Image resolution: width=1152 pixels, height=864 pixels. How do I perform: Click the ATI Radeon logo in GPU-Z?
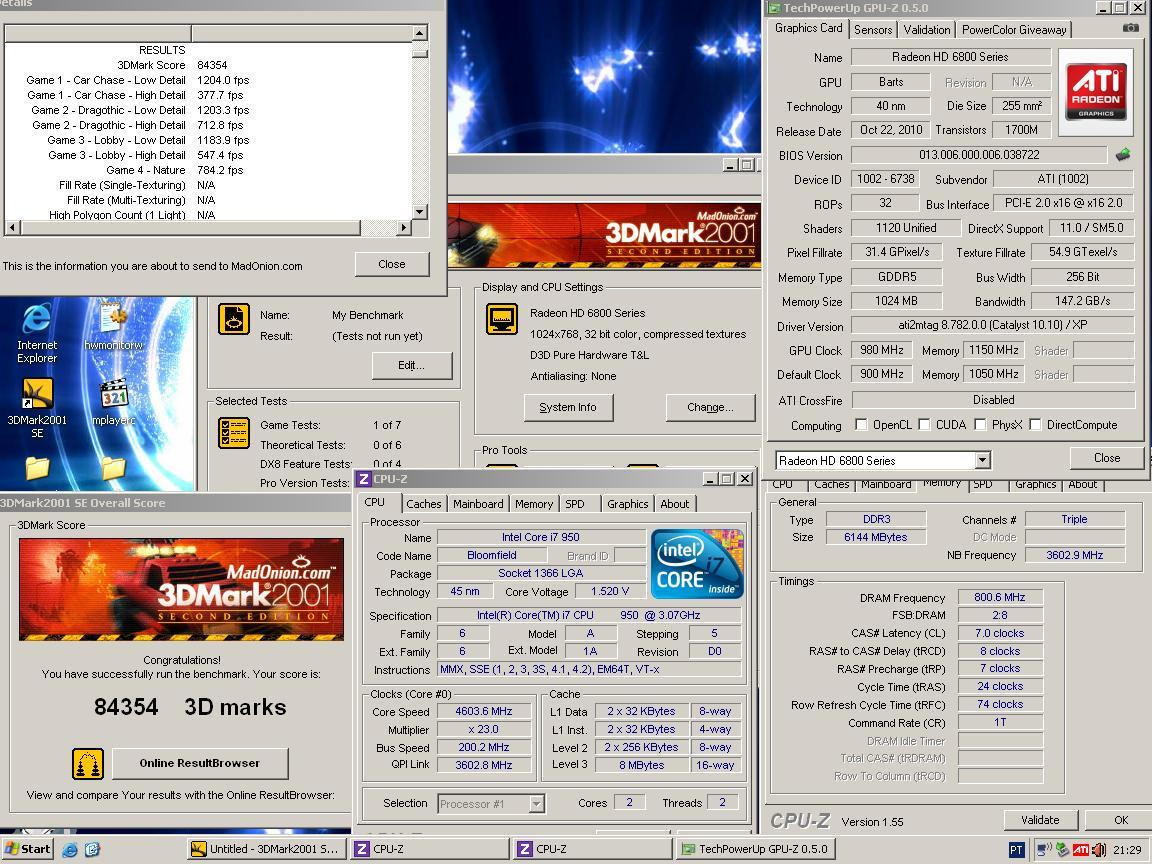click(1095, 92)
